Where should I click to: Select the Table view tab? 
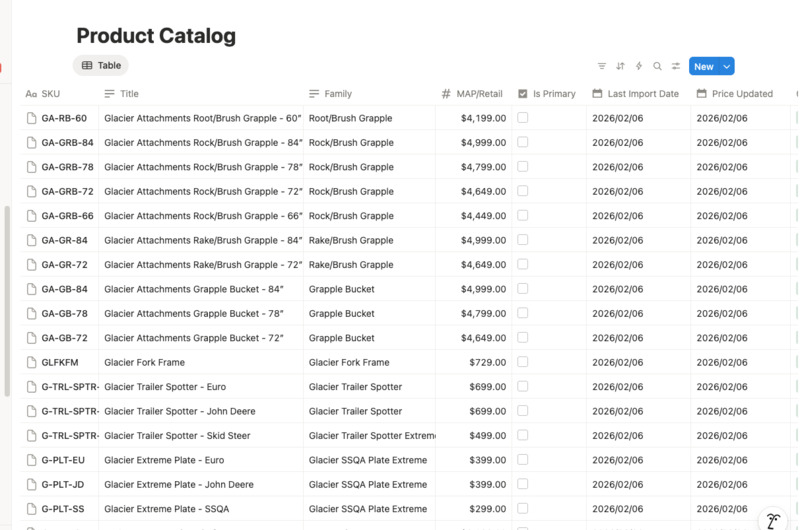click(x=101, y=66)
